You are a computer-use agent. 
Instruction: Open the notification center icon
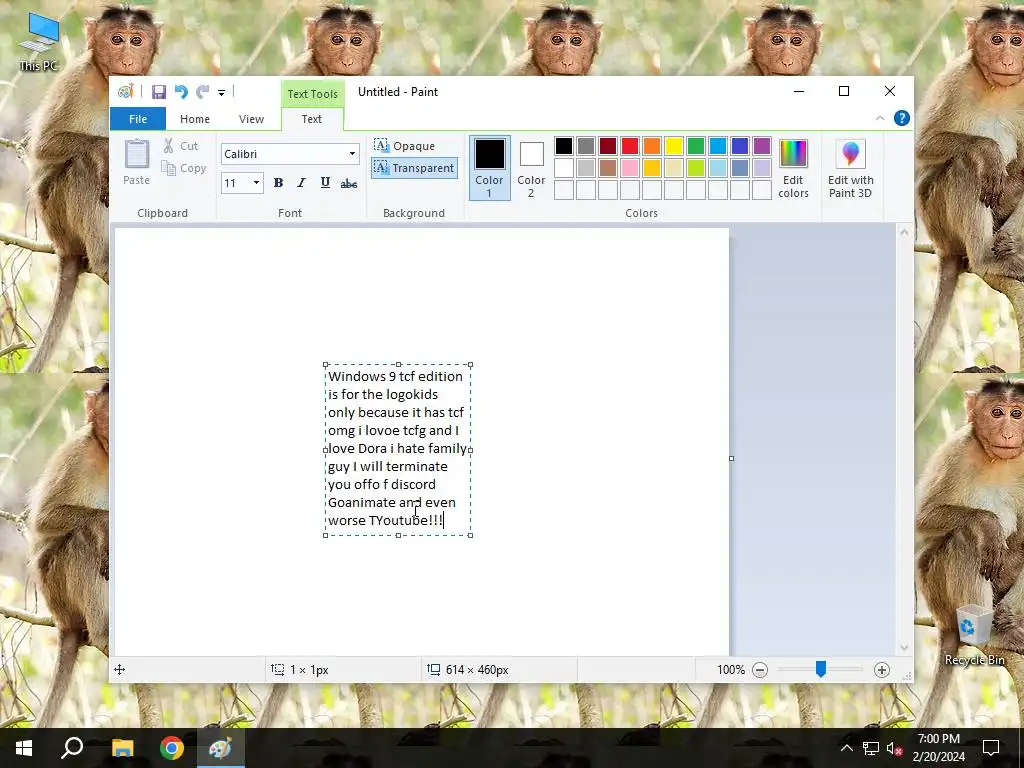pos(991,748)
